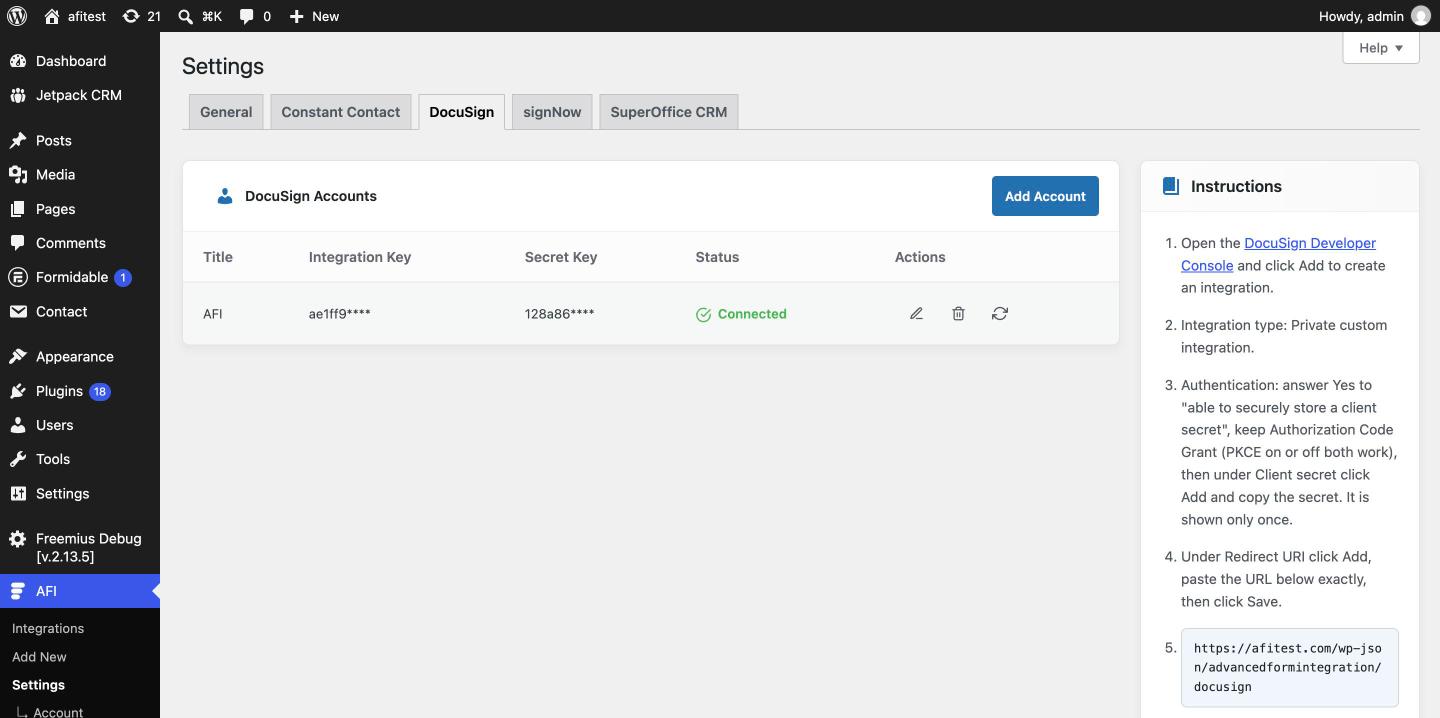Open Jetpack CRM menu
Image resolution: width=1440 pixels, height=718 pixels.
coord(80,95)
